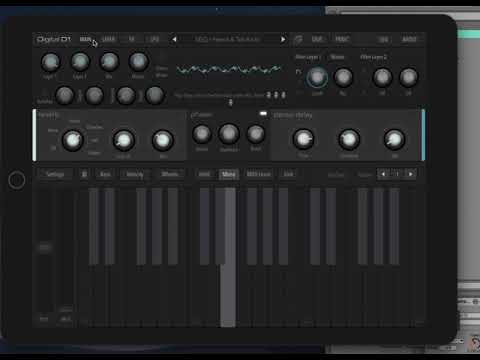480x360 pixels.
Task: Click the reverb type selector knob
Action: click(73, 140)
